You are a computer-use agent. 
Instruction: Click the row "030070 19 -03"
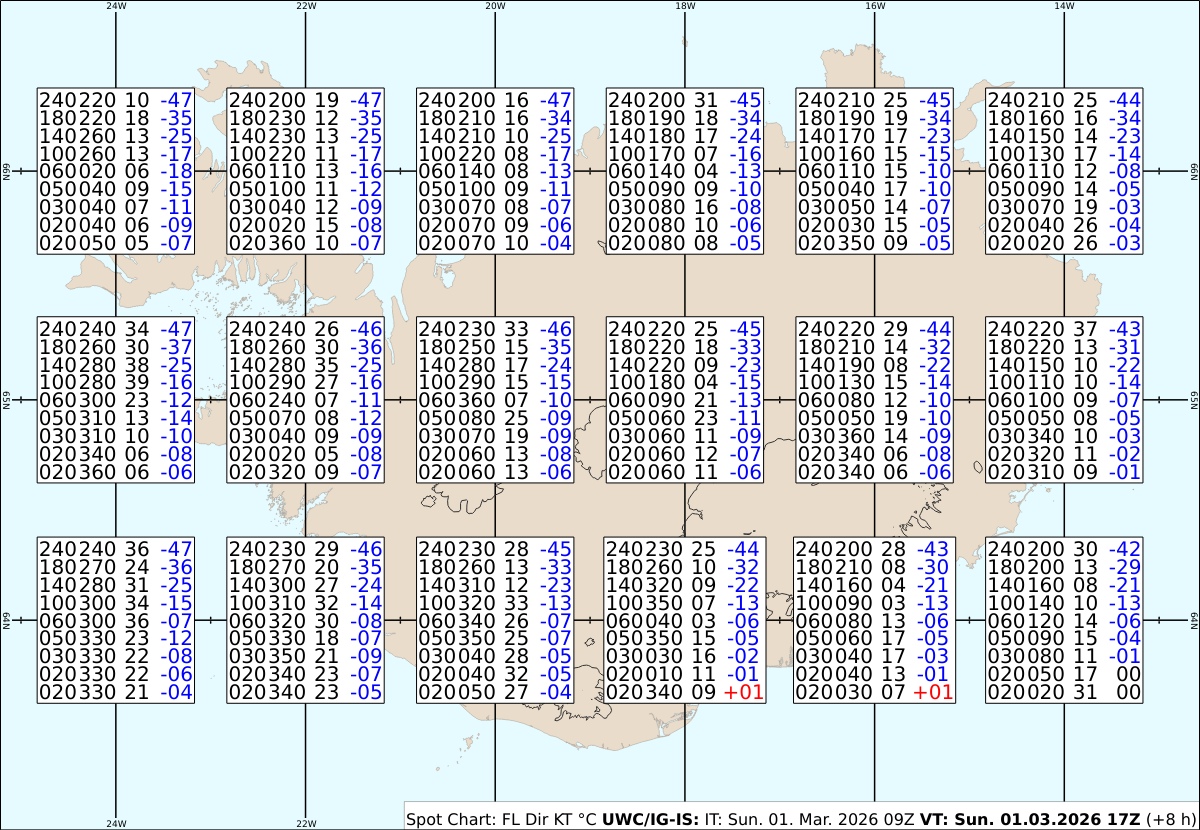tap(1065, 208)
